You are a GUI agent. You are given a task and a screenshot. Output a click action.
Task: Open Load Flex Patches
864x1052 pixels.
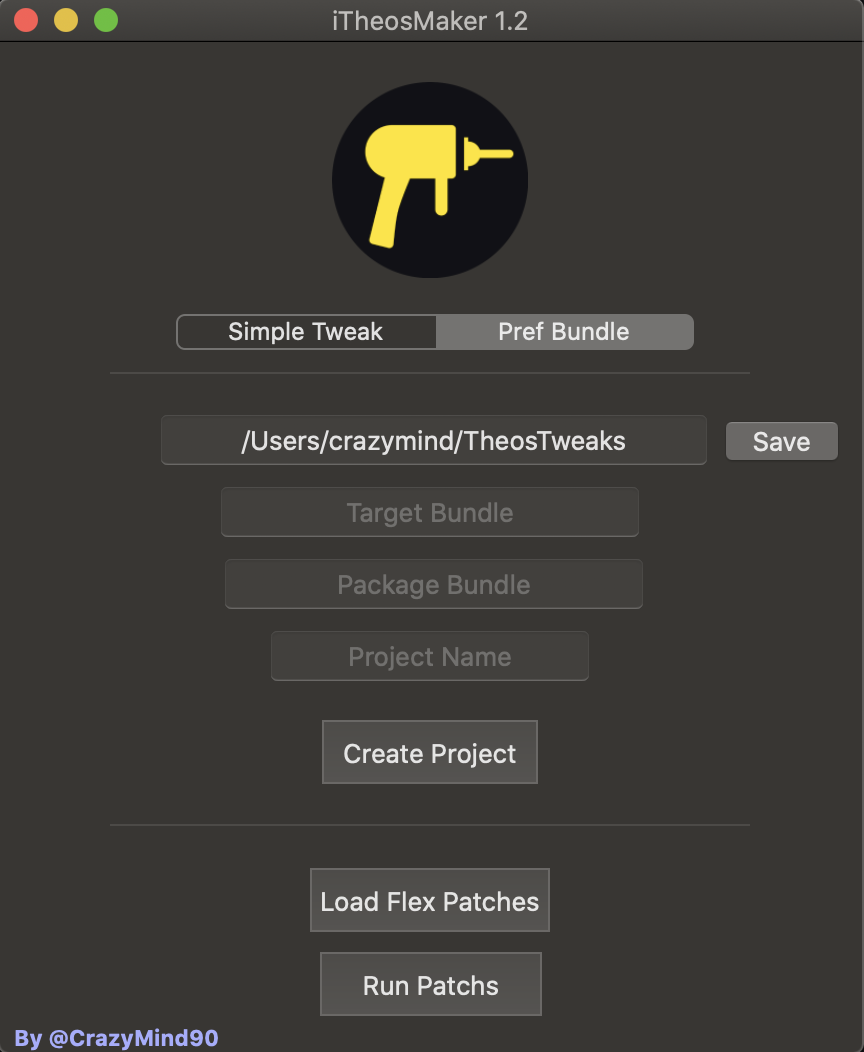click(x=430, y=900)
